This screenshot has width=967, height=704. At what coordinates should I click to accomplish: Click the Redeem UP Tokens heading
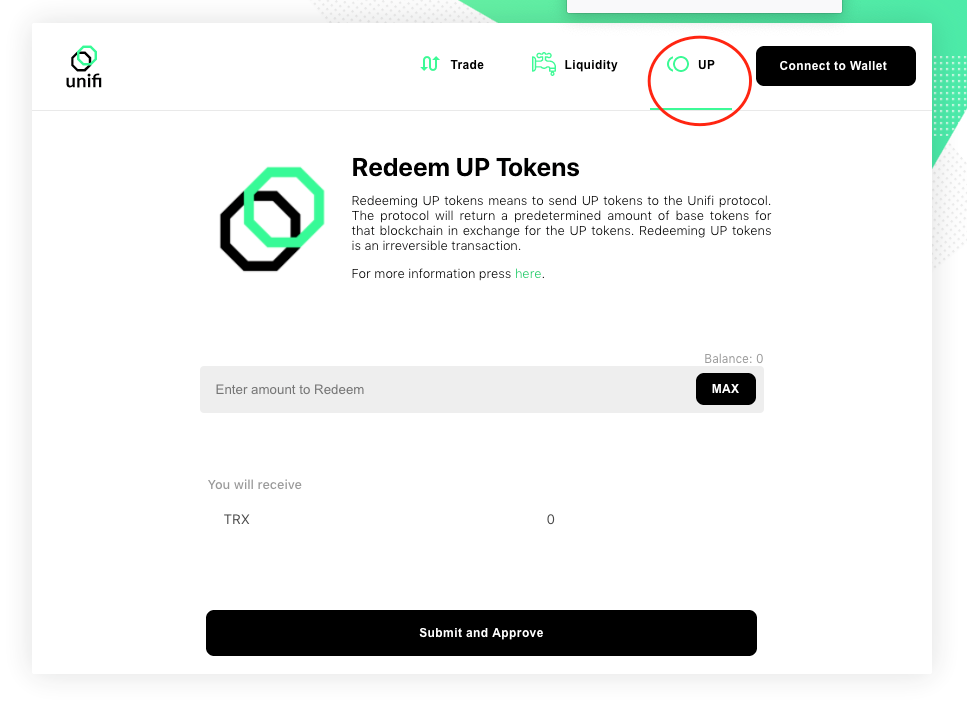[466, 168]
